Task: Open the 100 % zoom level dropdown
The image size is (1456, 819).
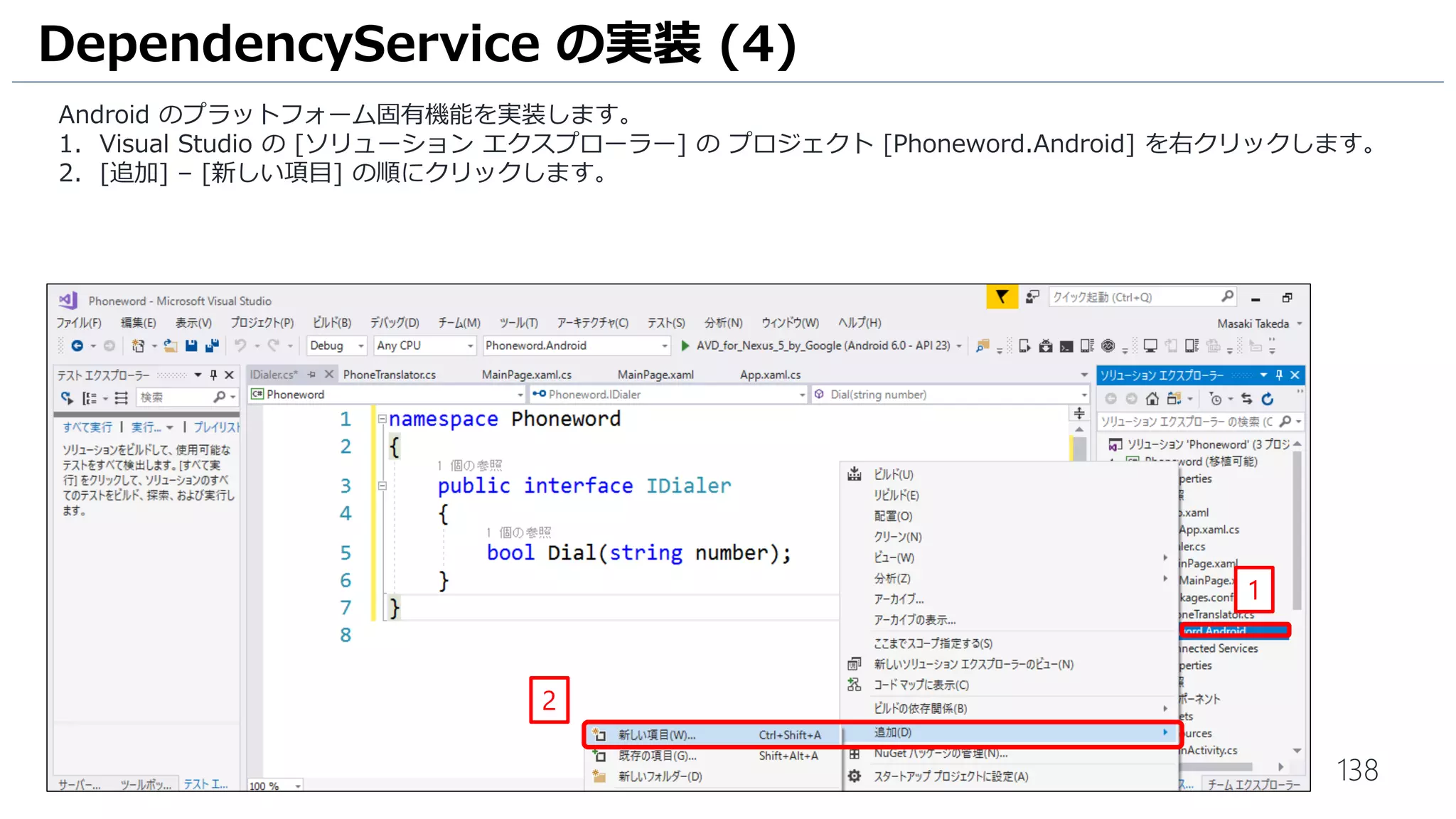Action: [298, 786]
